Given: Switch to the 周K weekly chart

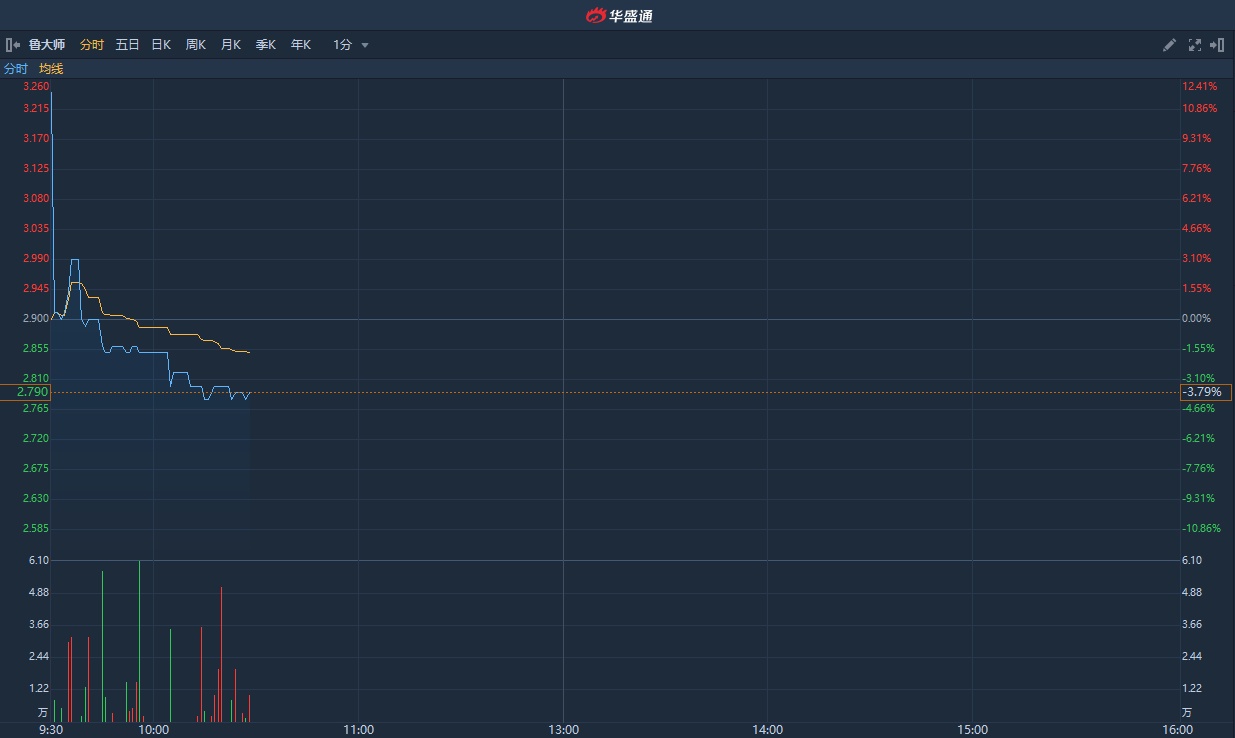Looking at the screenshot, I should pos(195,45).
